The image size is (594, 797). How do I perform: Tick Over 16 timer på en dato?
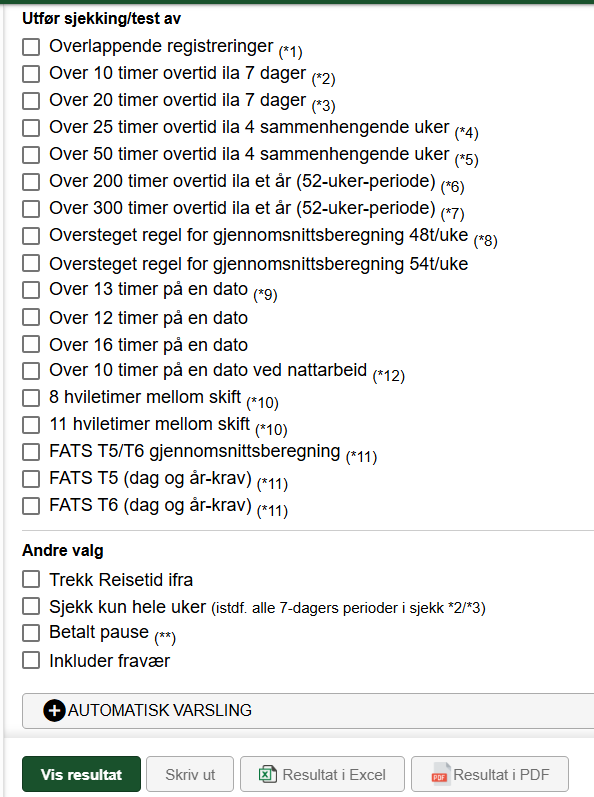31,344
